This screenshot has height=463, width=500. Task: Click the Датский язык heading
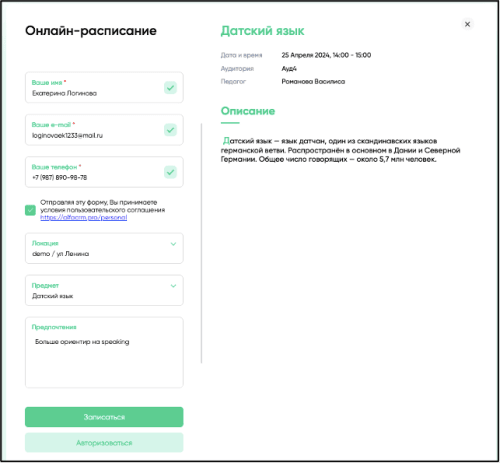pyautogui.click(x=262, y=31)
